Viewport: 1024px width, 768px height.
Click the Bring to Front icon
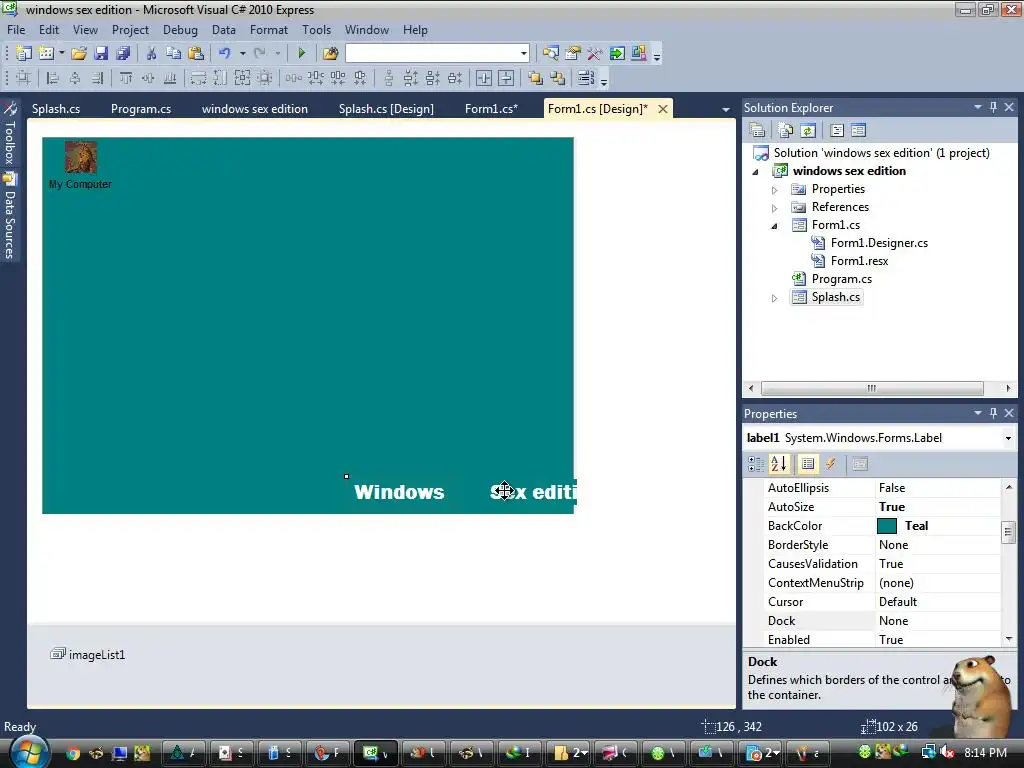click(536, 78)
